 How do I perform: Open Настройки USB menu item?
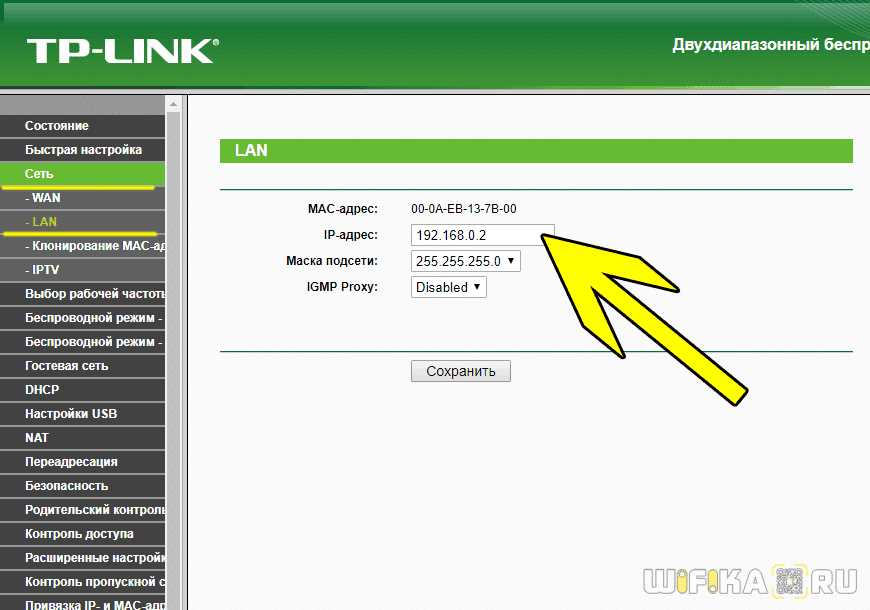pyautogui.click(x=83, y=414)
